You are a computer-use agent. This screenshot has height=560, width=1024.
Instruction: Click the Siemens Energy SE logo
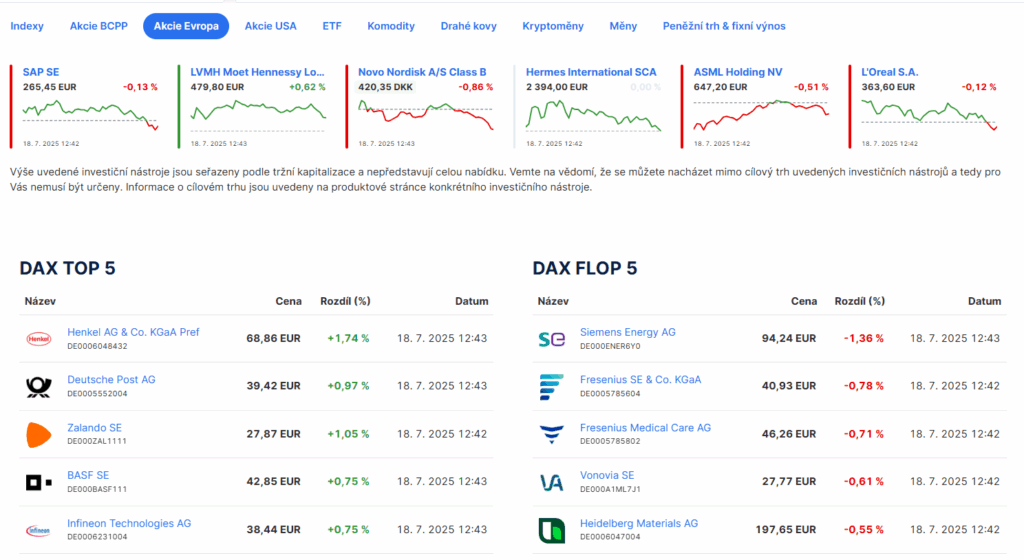552,339
